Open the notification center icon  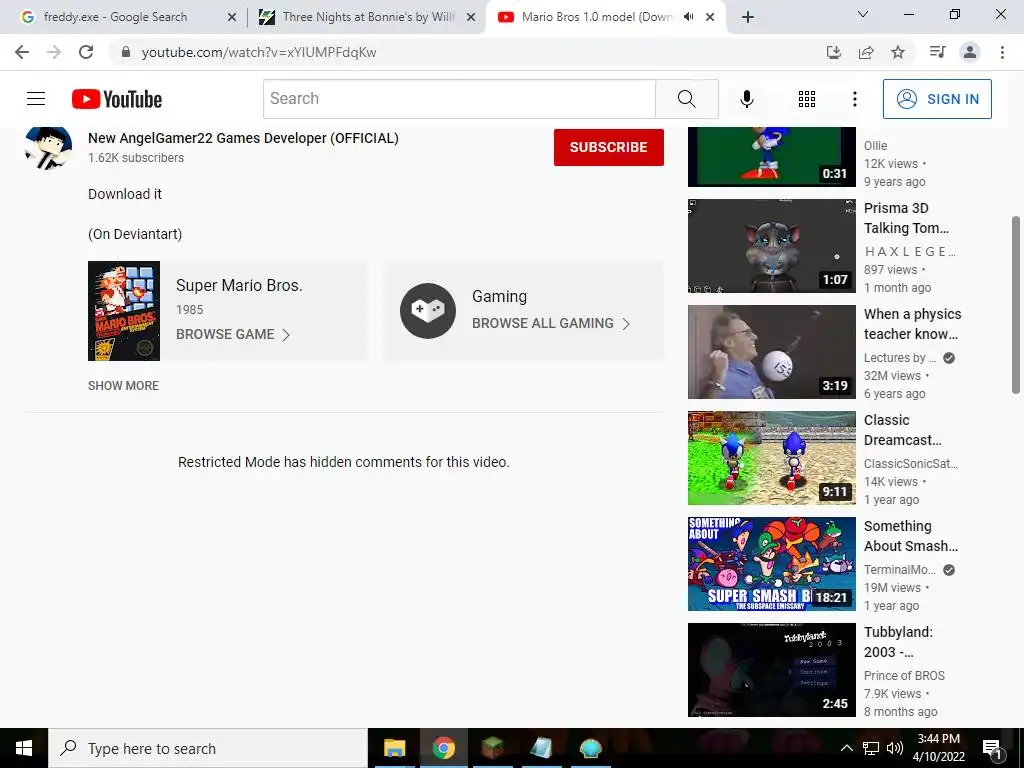(x=993, y=748)
